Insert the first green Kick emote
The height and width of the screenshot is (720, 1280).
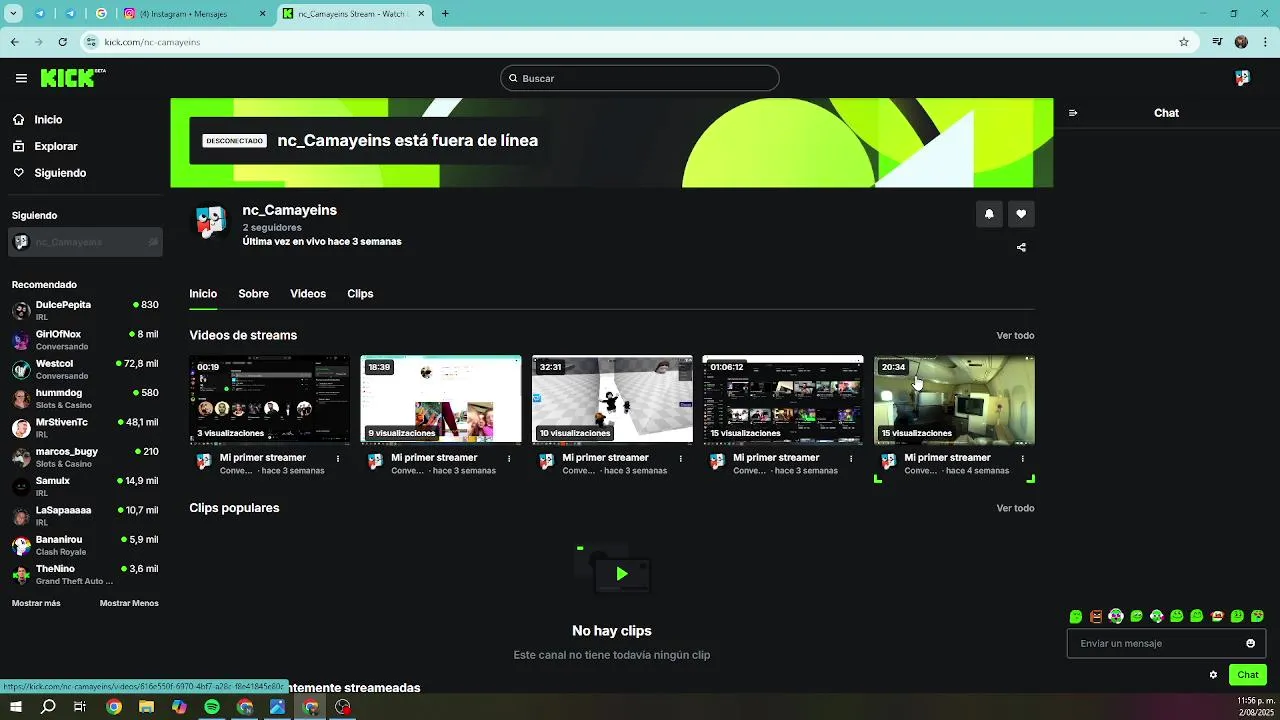click(x=1076, y=616)
